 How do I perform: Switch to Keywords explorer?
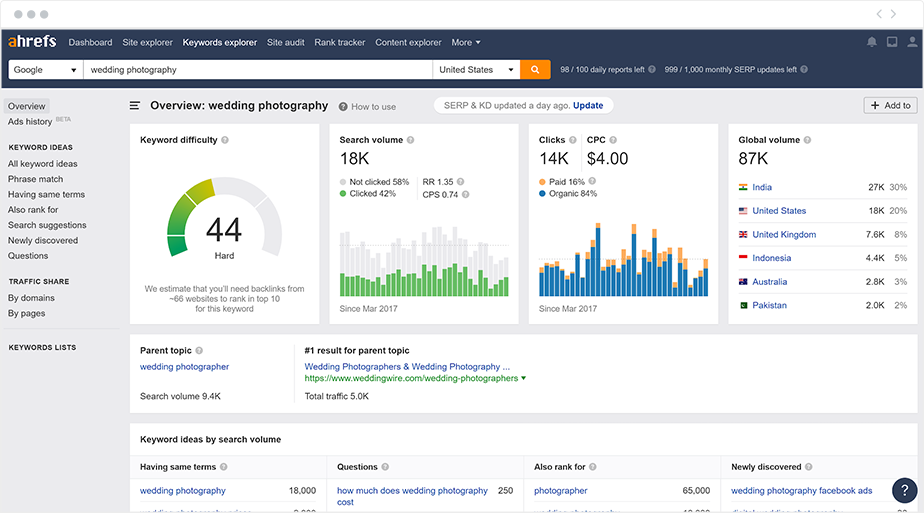220,42
